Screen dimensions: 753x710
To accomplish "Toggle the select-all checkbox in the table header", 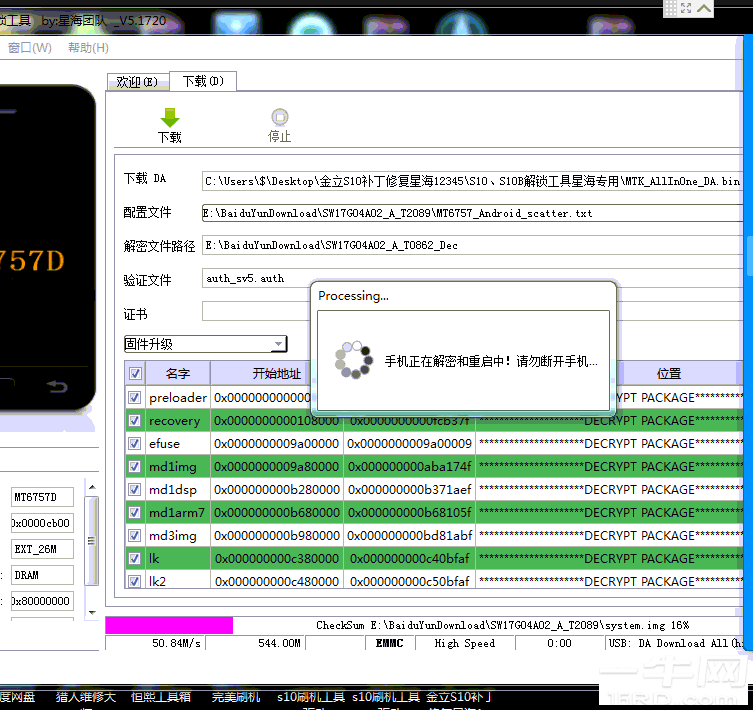I will 135,373.
